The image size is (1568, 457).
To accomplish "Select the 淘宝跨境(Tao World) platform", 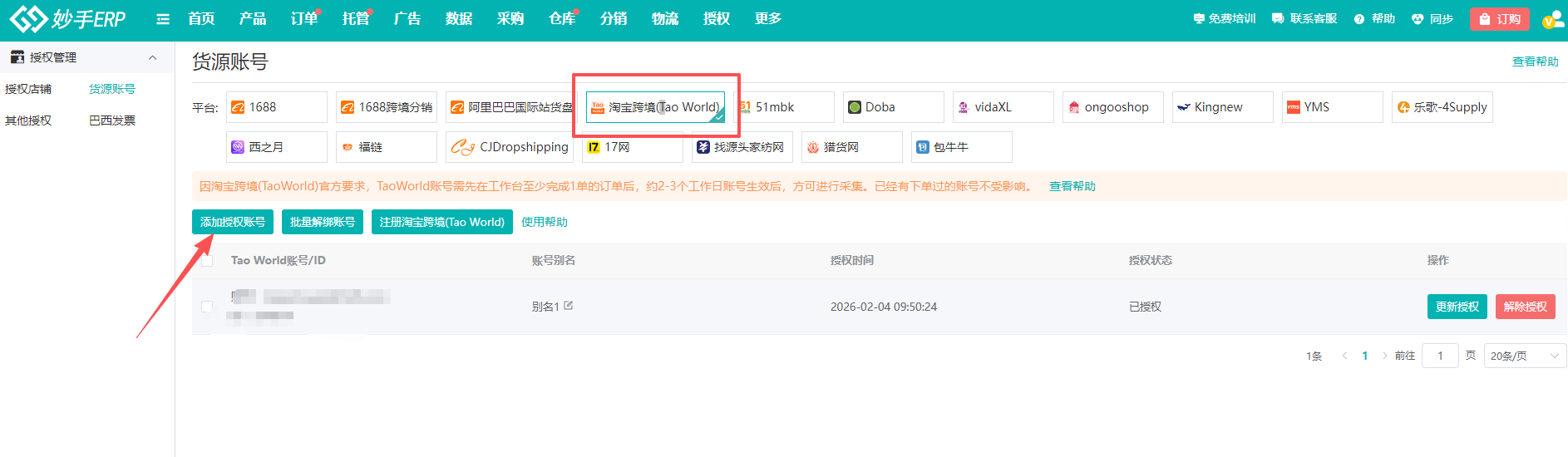I will tap(655, 107).
